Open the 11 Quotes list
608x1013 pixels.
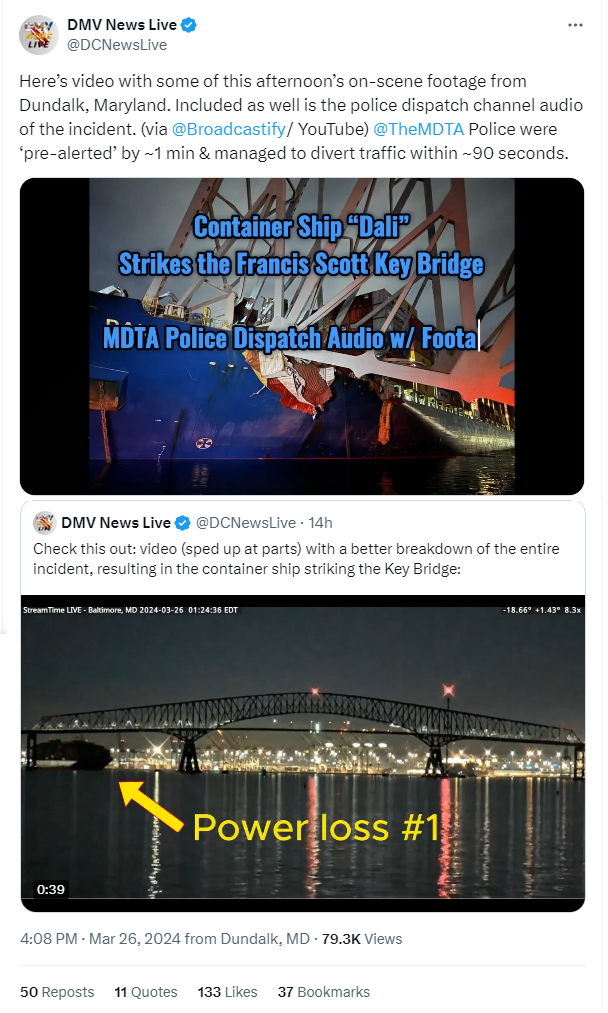click(x=146, y=992)
